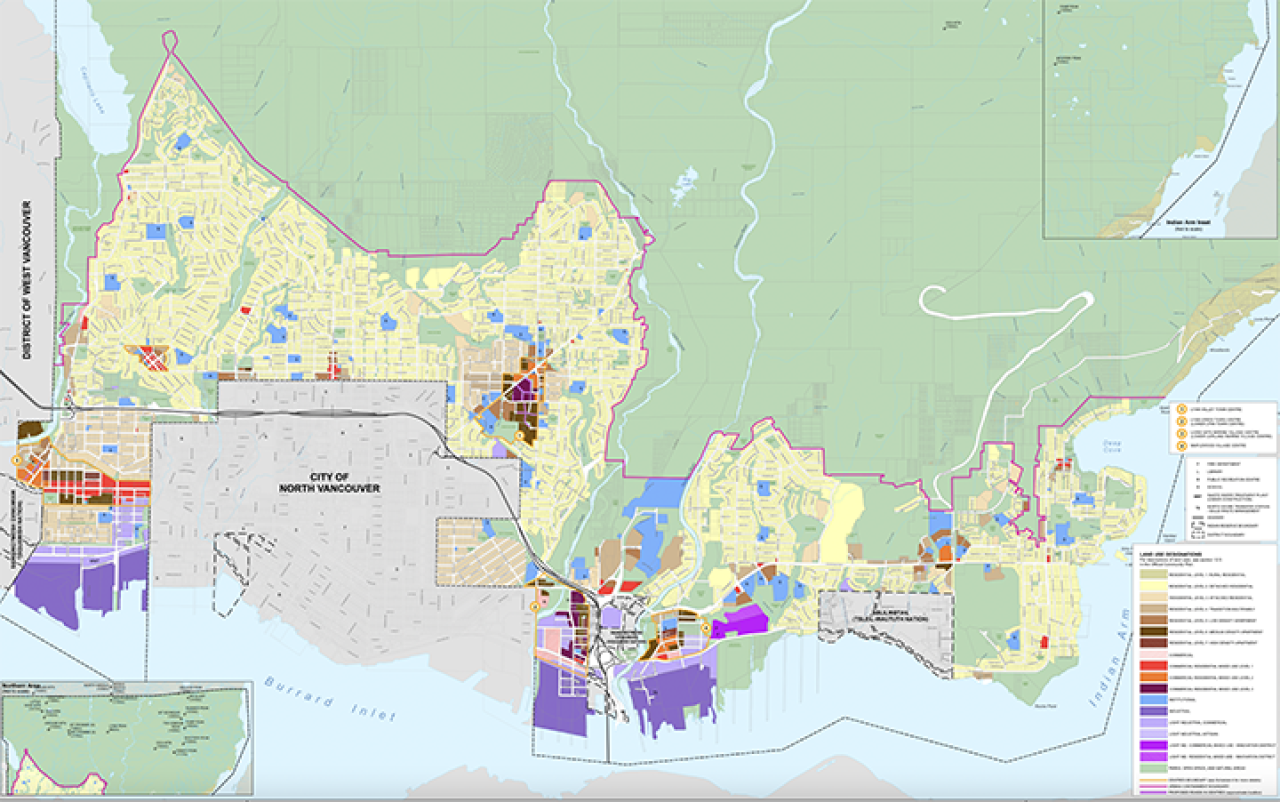Click the Burrard Inlet water label
Screen dimensions: 1280x802
point(330,699)
